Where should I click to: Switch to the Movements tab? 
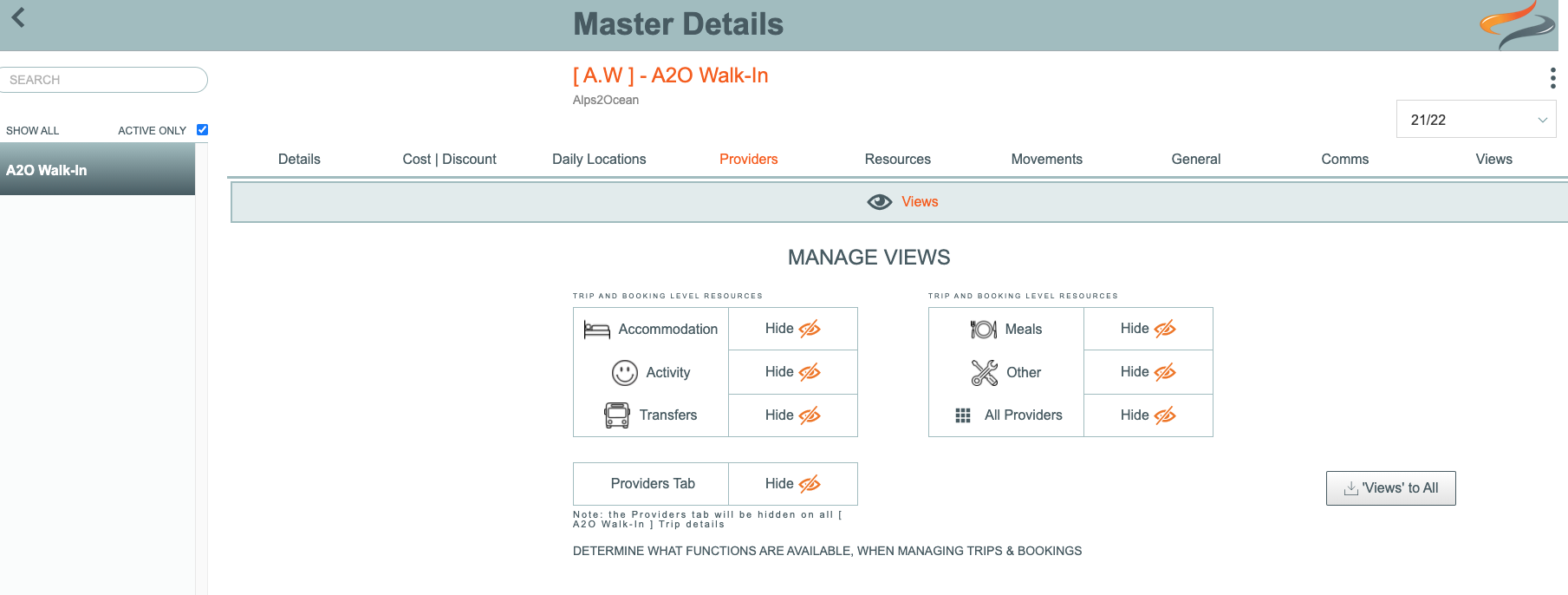click(1046, 160)
